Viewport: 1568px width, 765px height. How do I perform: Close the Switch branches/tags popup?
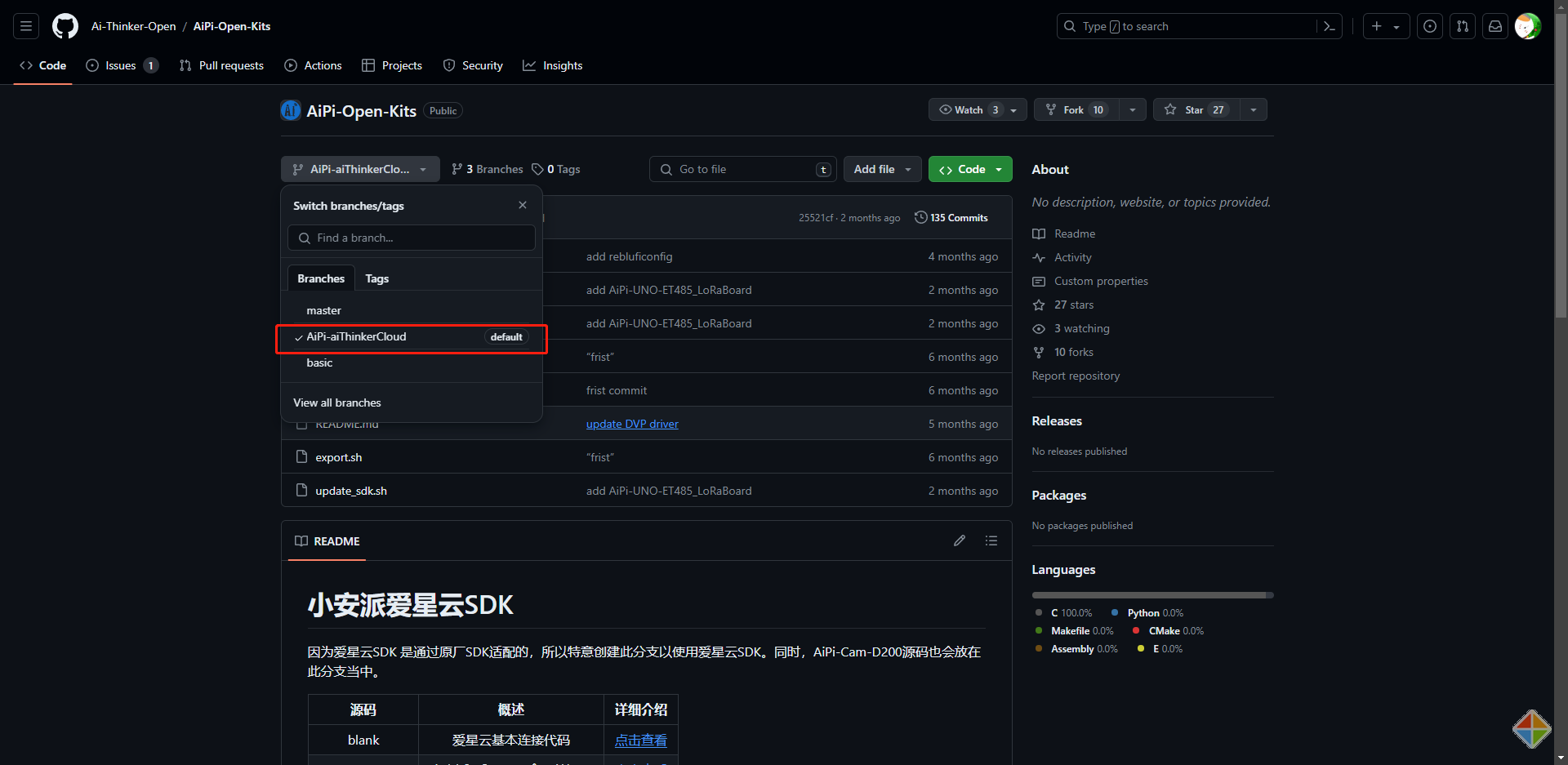tap(523, 205)
